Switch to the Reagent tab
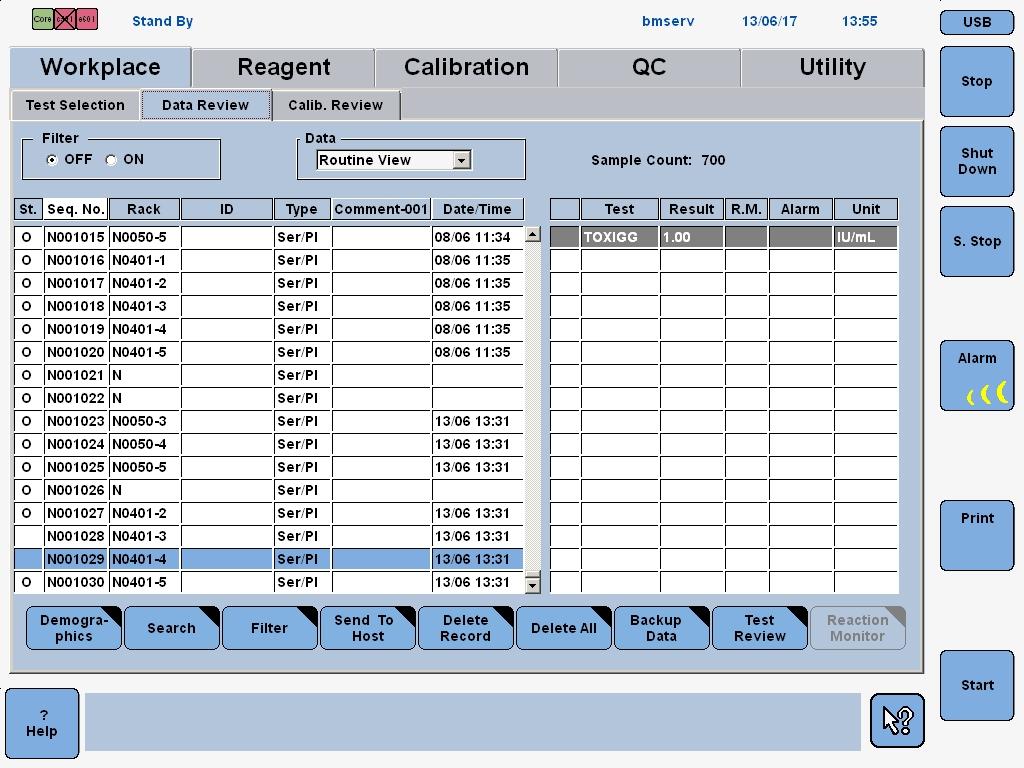Image resolution: width=1024 pixels, height=768 pixels. pyautogui.click(x=283, y=67)
